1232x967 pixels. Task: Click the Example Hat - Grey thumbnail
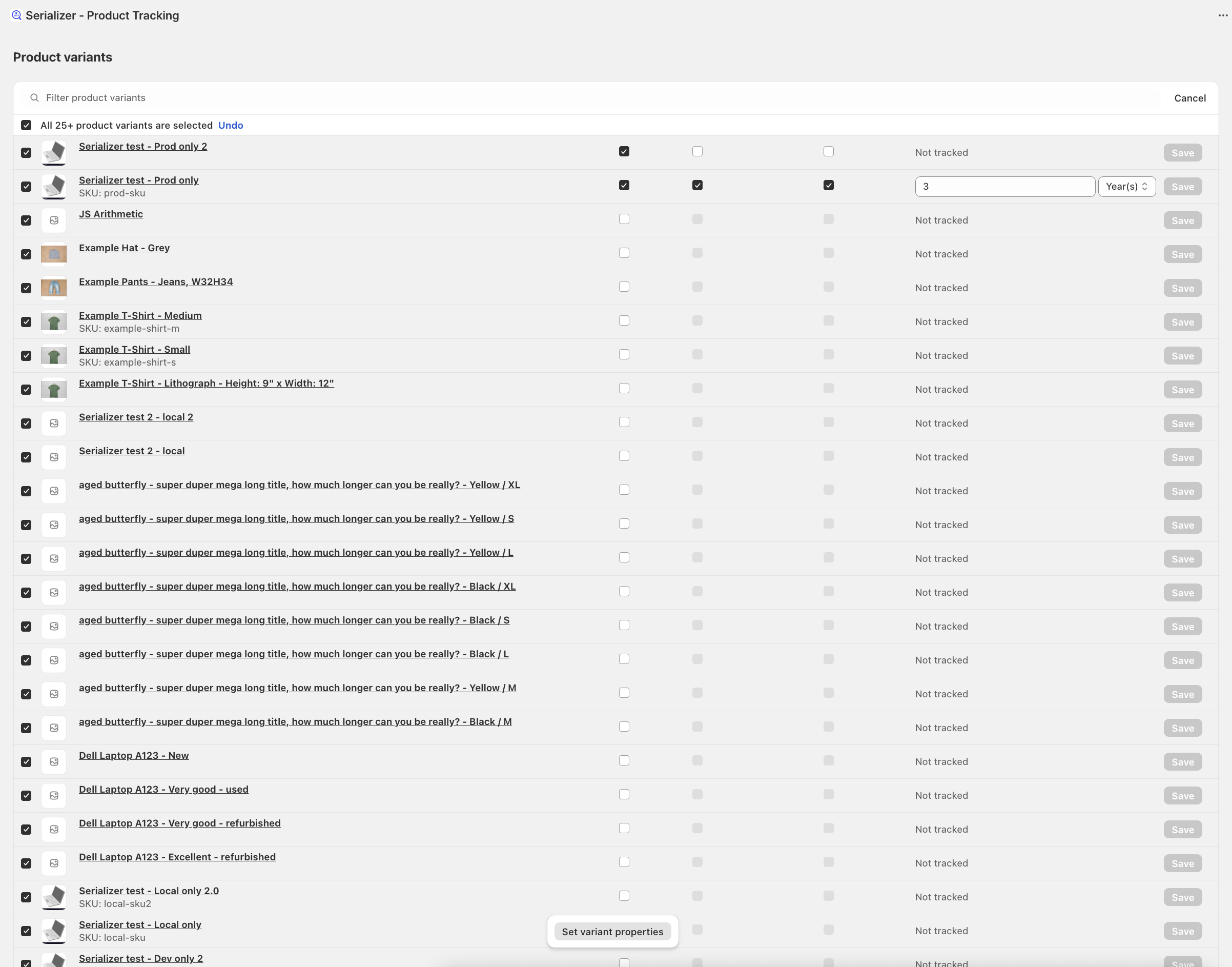pyautogui.click(x=54, y=254)
